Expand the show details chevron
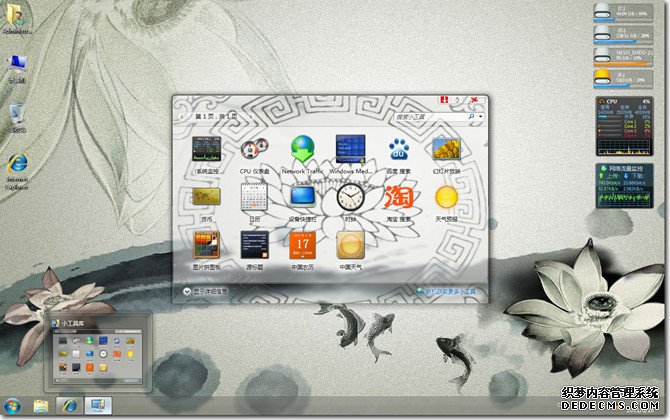The width and height of the screenshot is (670, 420). pyautogui.click(x=187, y=291)
